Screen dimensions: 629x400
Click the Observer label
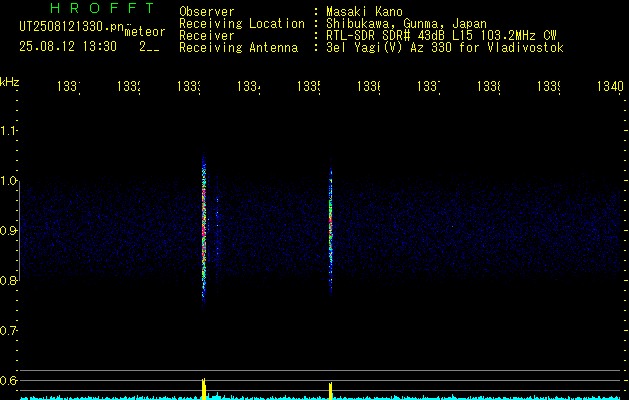(x=207, y=12)
